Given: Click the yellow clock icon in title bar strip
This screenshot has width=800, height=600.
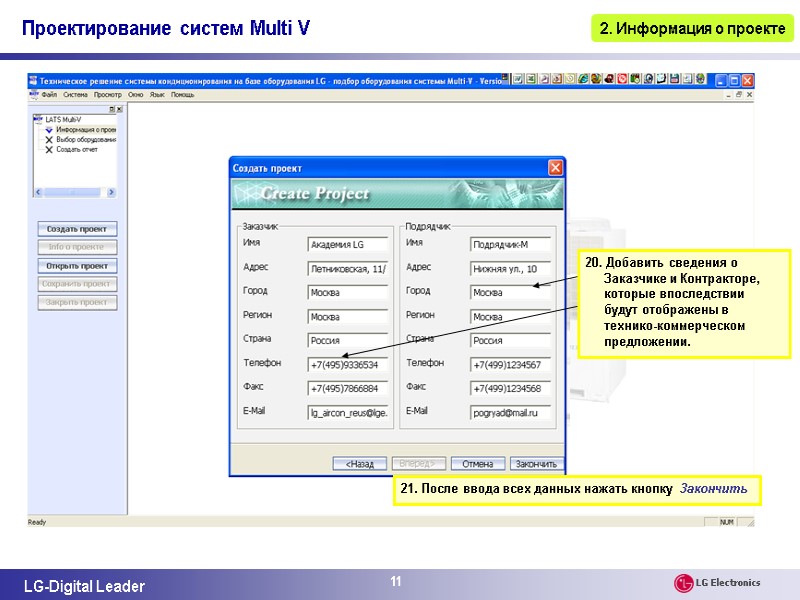Looking at the screenshot, I should [570, 79].
